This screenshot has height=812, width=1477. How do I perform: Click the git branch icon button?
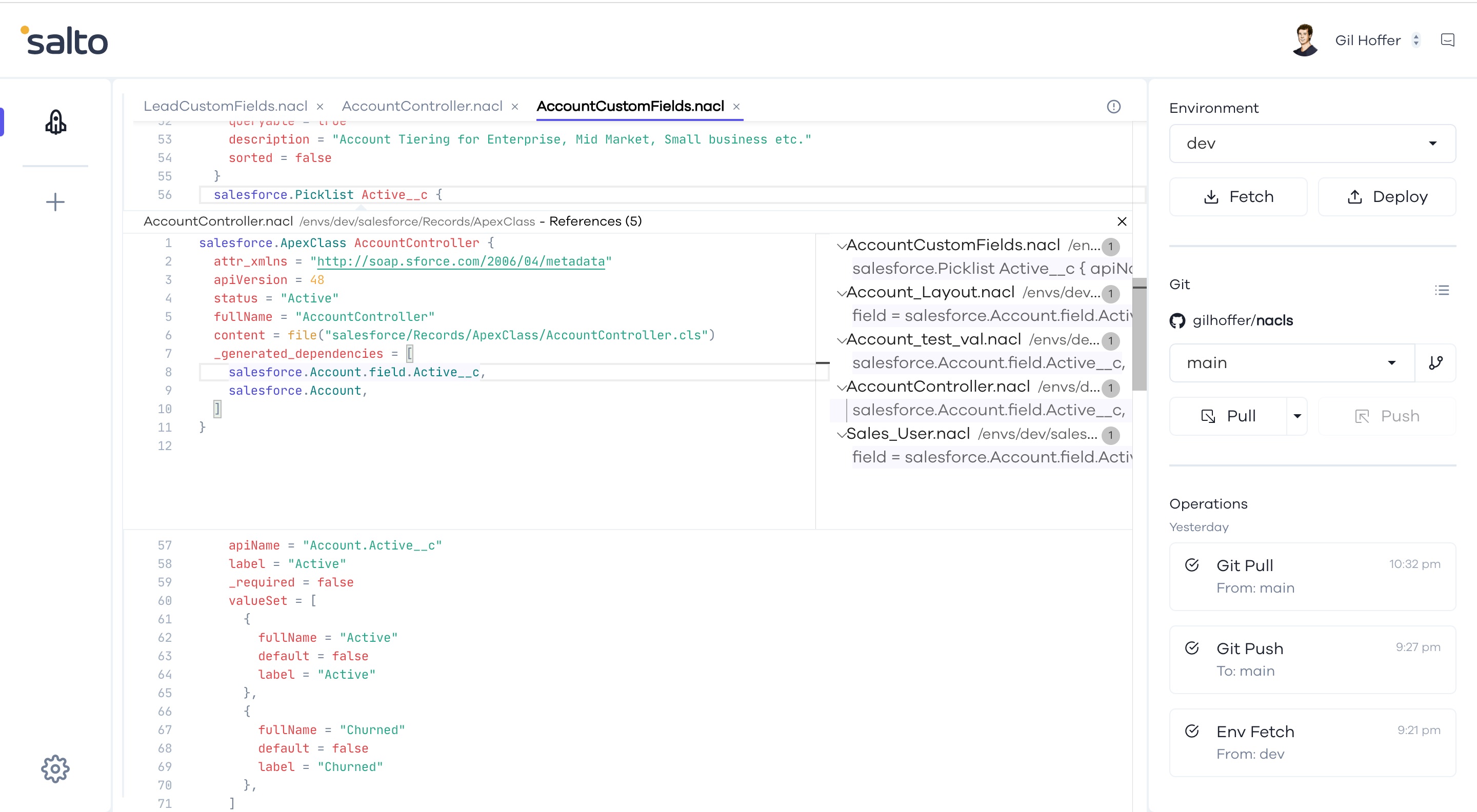[1435, 363]
